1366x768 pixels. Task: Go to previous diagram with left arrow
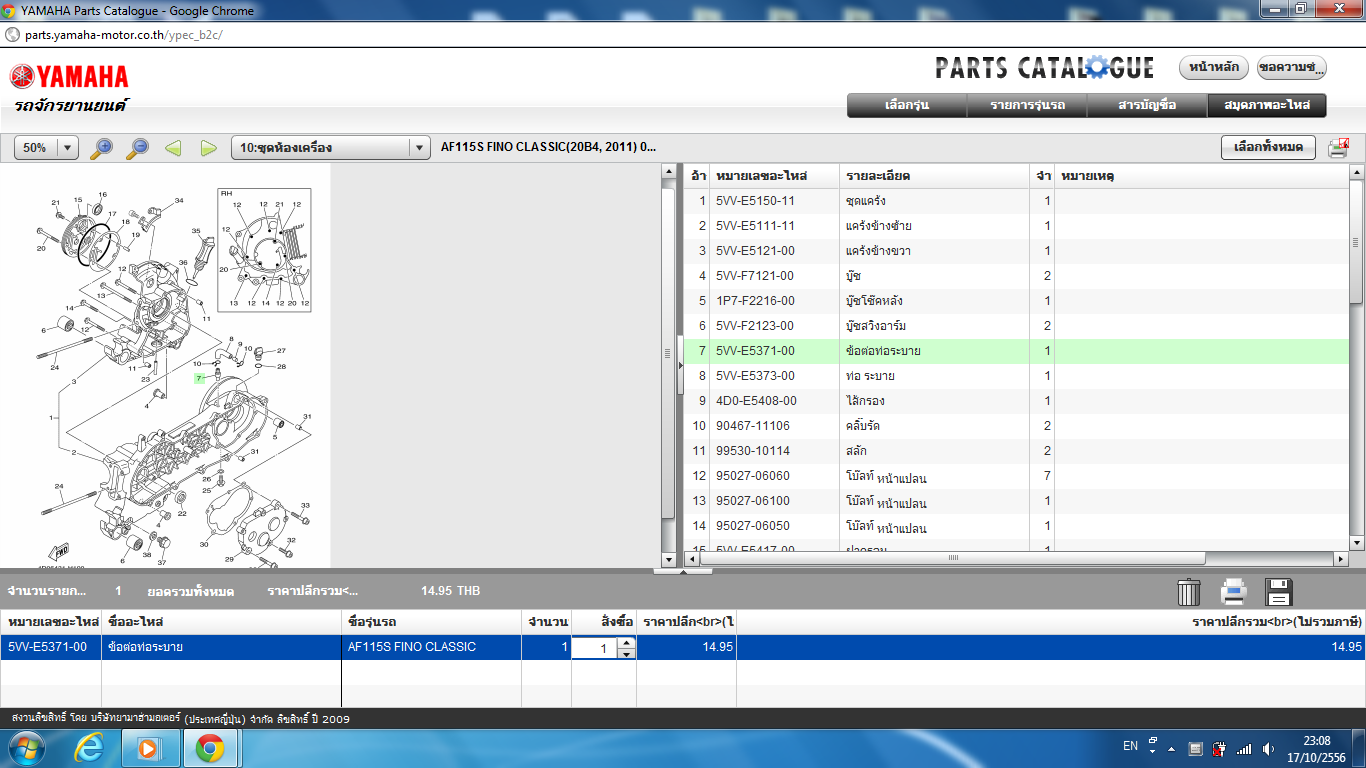[x=173, y=148]
